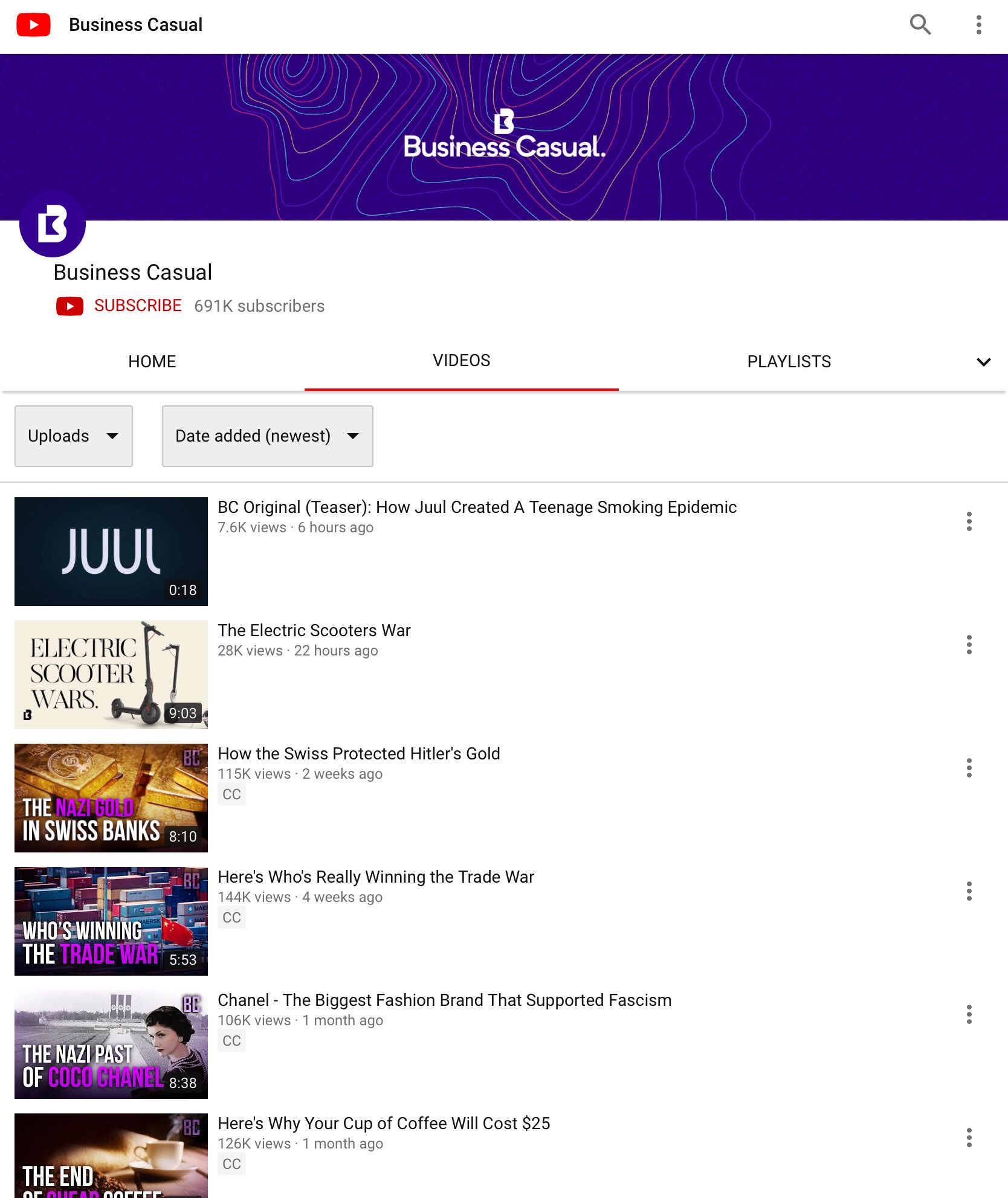The image size is (1008, 1198).
Task: Open Here's Why Your Cup of Coffee title
Action: point(384,1123)
